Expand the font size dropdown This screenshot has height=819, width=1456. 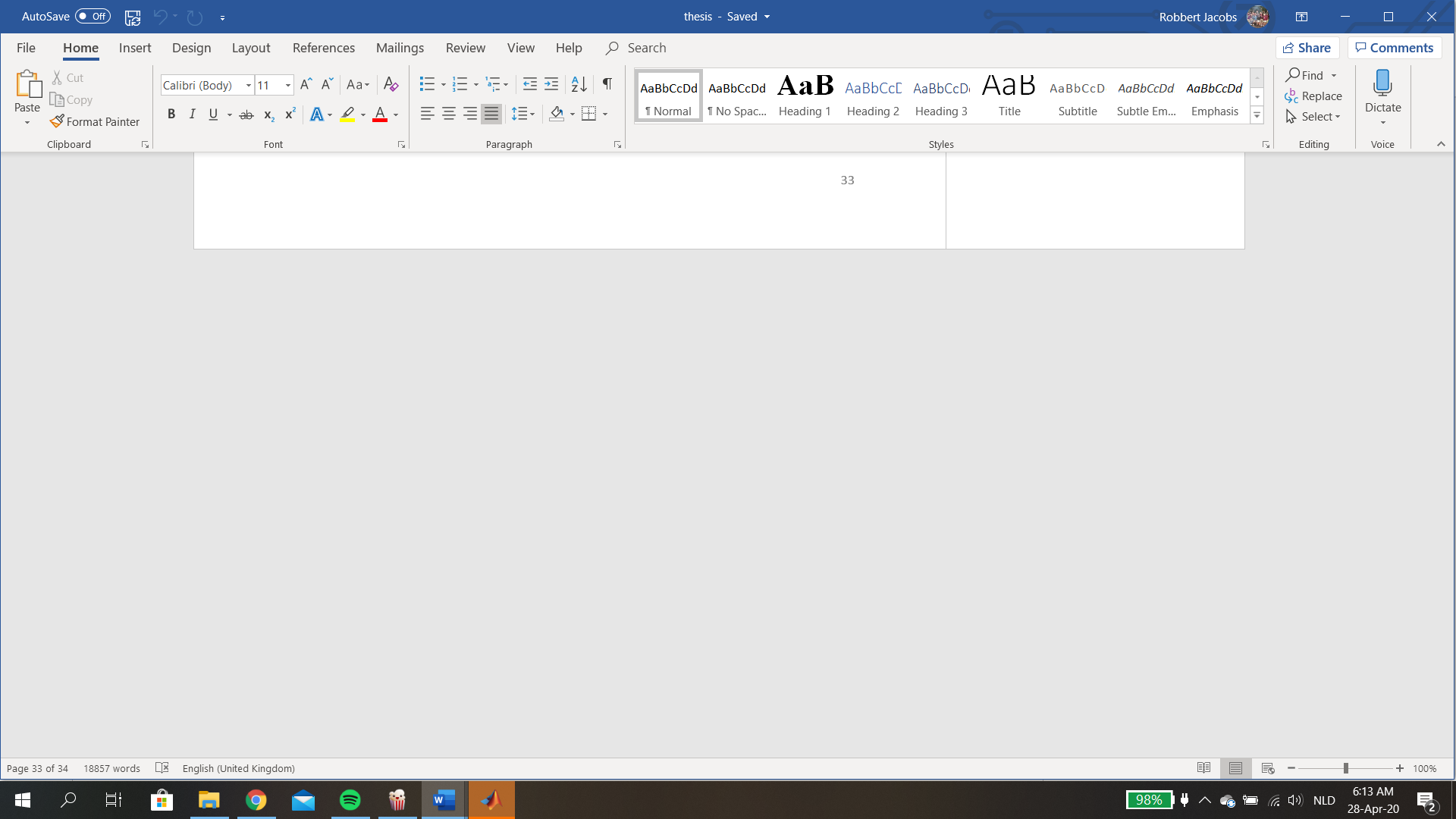click(288, 85)
